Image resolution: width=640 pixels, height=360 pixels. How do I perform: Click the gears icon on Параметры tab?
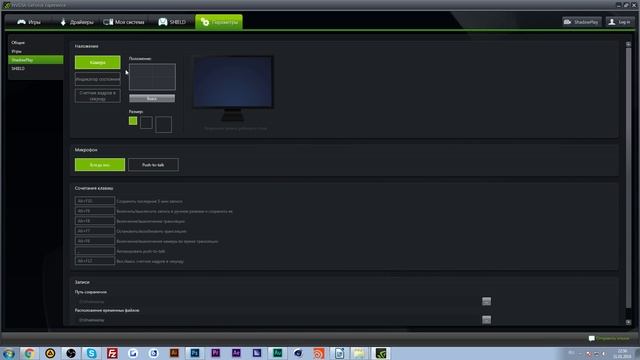pos(205,22)
